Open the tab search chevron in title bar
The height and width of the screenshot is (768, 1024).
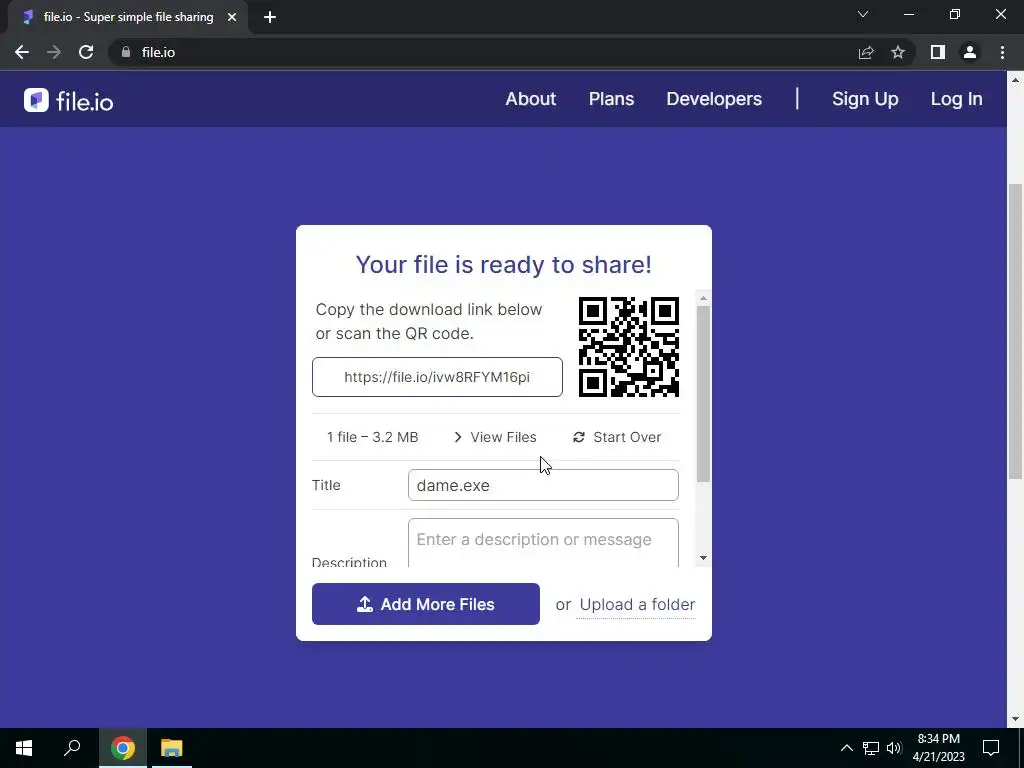click(863, 14)
